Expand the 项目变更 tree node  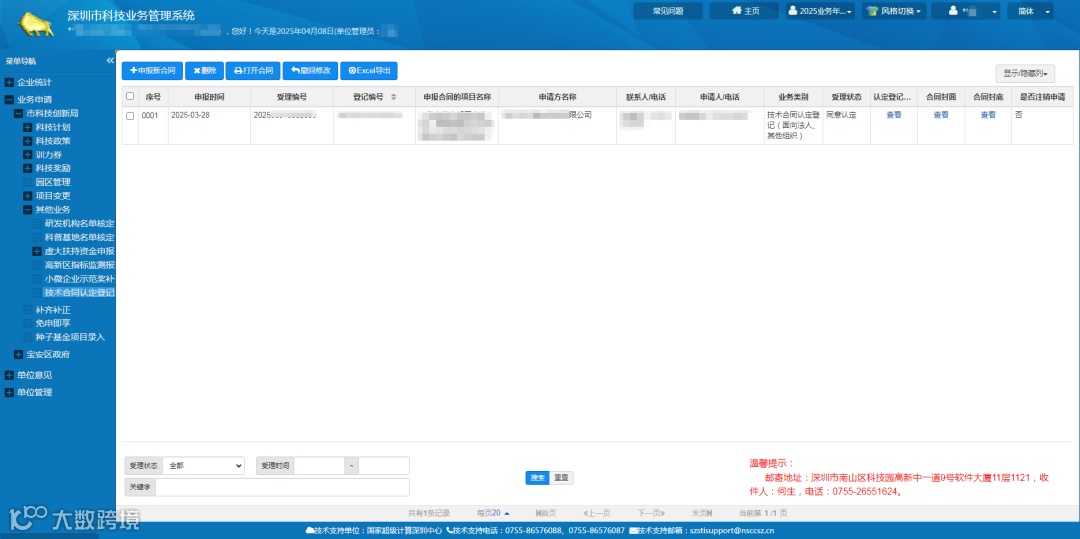28,195
